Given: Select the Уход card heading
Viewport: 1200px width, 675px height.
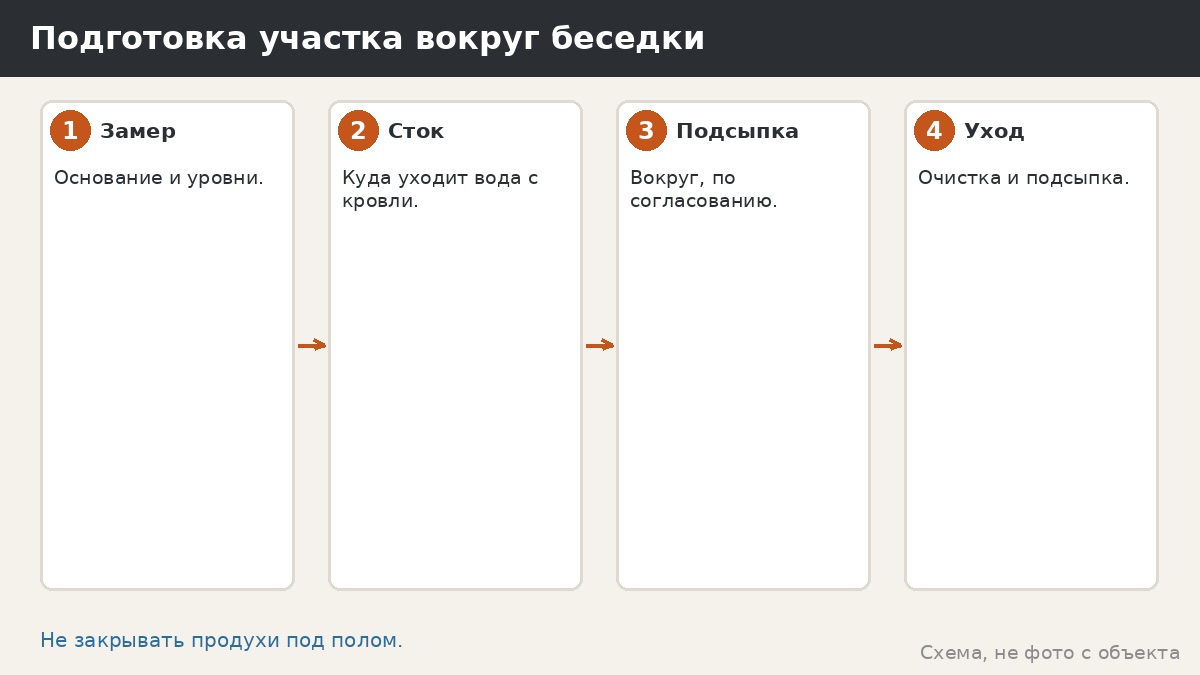Looking at the screenshot, I should 994,131.
